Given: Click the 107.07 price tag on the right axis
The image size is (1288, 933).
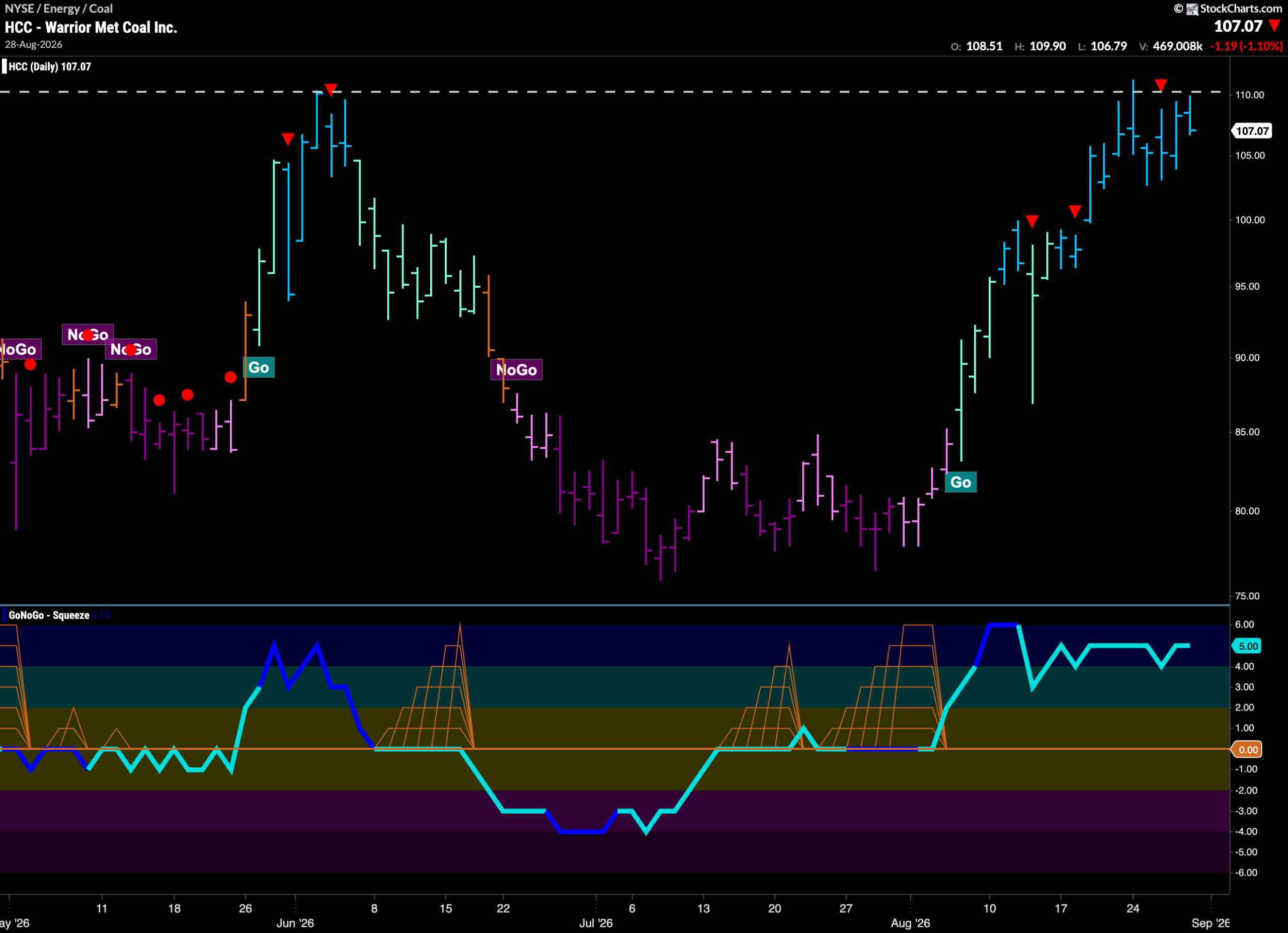Looking at the screenshot, I should (1252, 131).
